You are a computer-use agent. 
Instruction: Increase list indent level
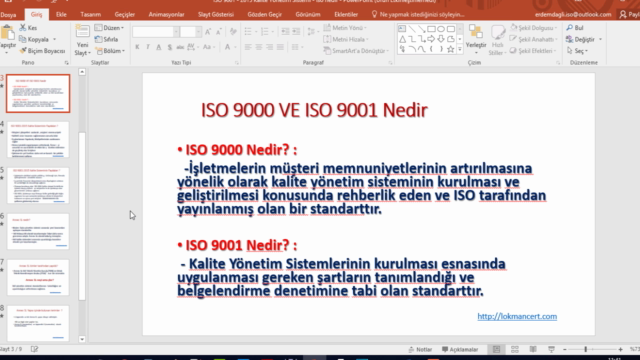[296, 31]
